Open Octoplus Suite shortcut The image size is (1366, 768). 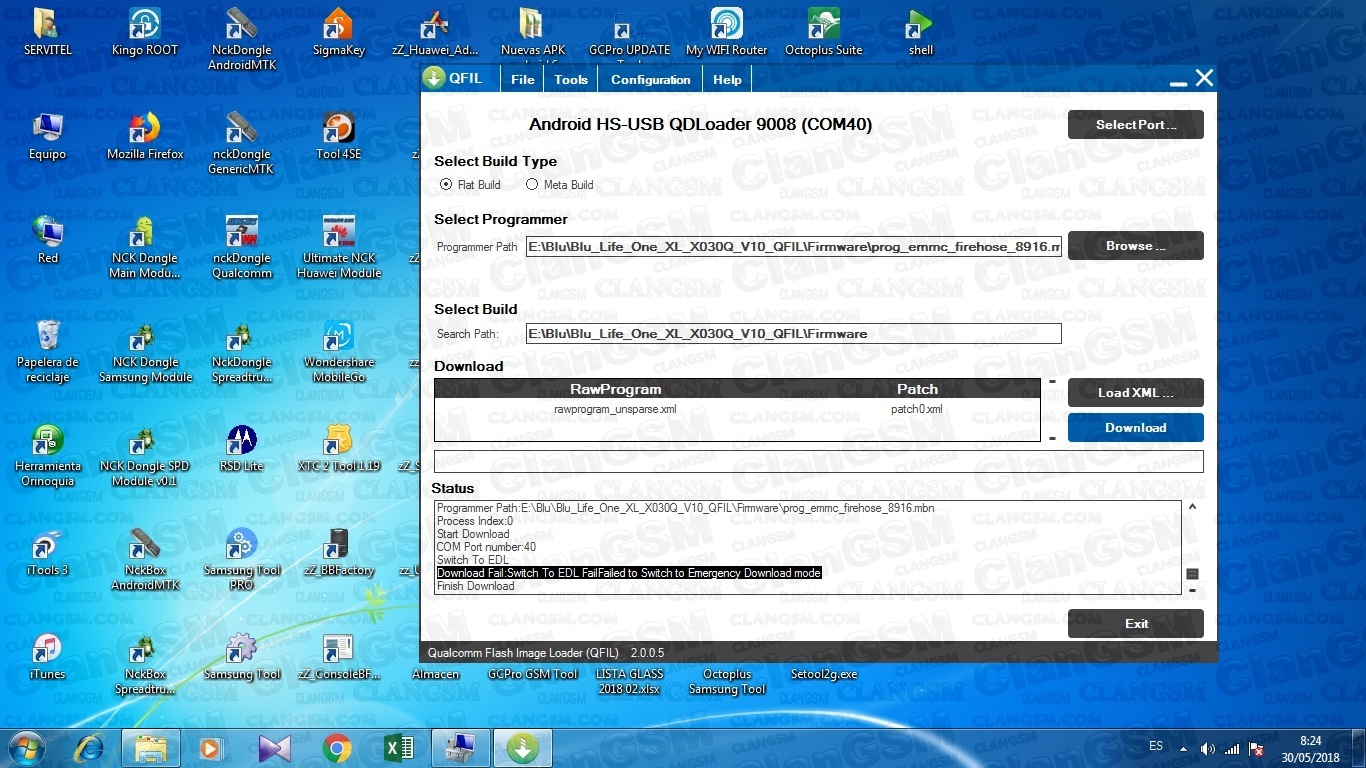pos(823,32)
